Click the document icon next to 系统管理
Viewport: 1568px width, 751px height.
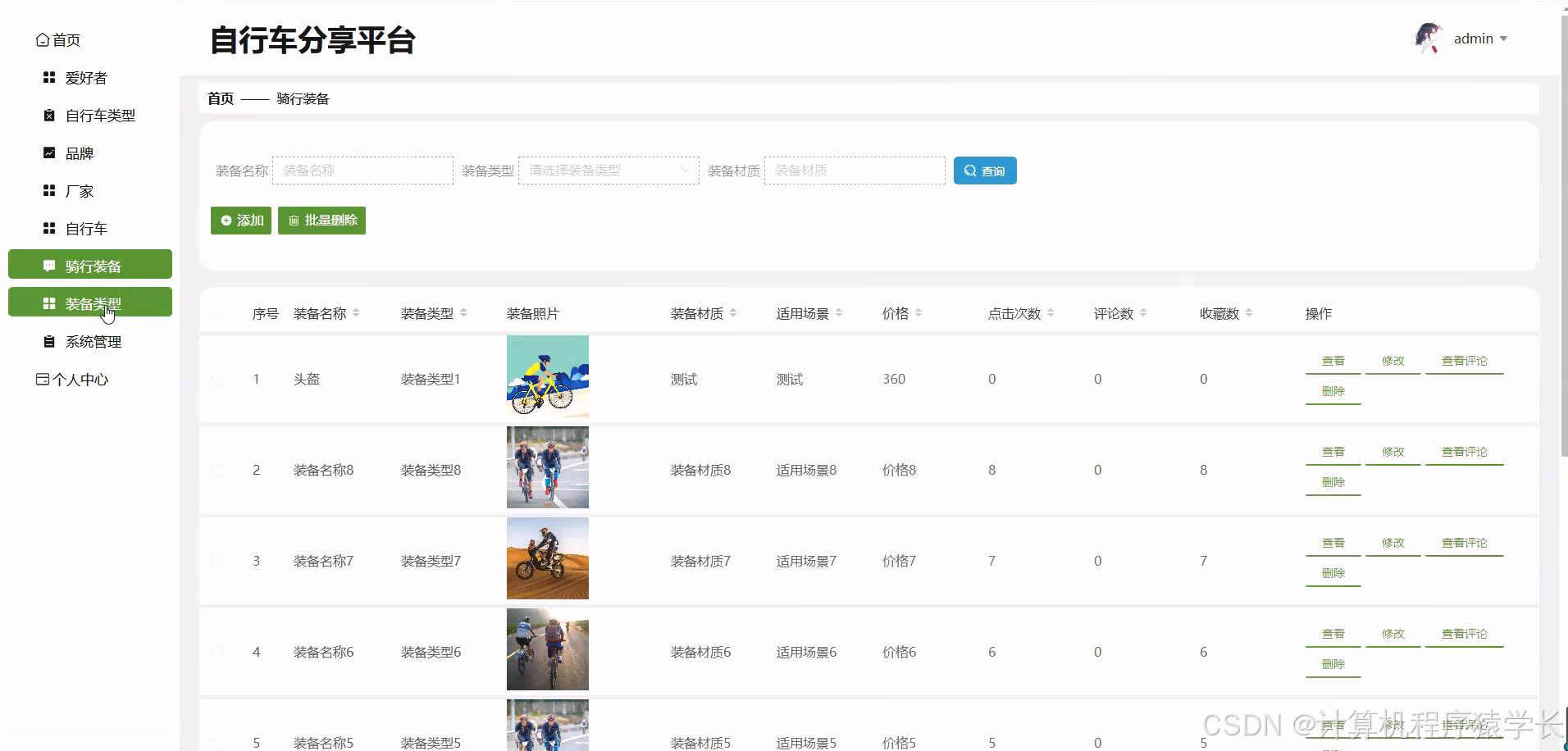pyautogui.click(x=49, y=342)
